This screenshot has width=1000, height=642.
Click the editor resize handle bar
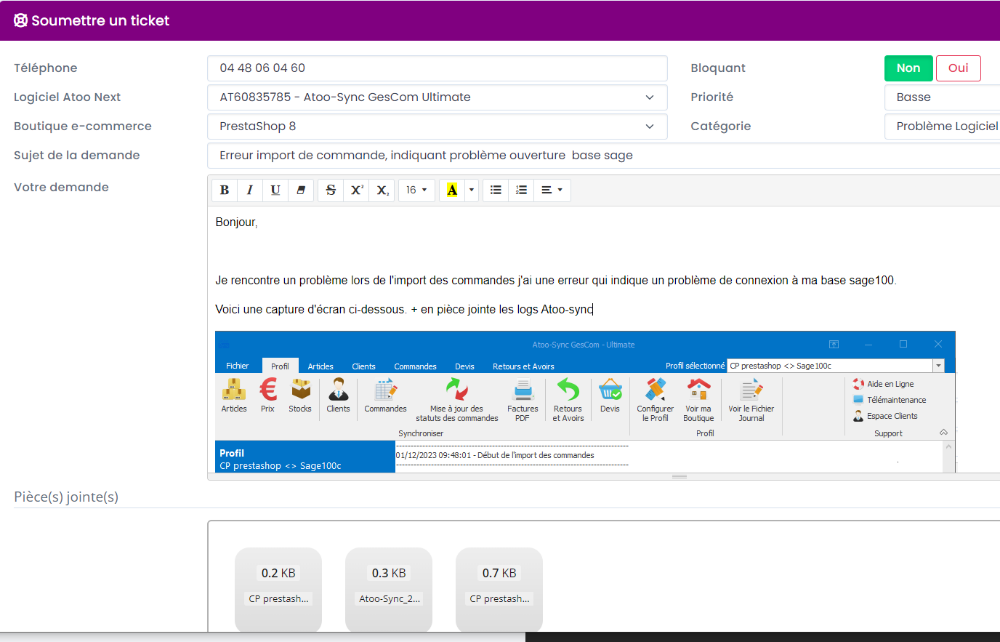point(679,476)
